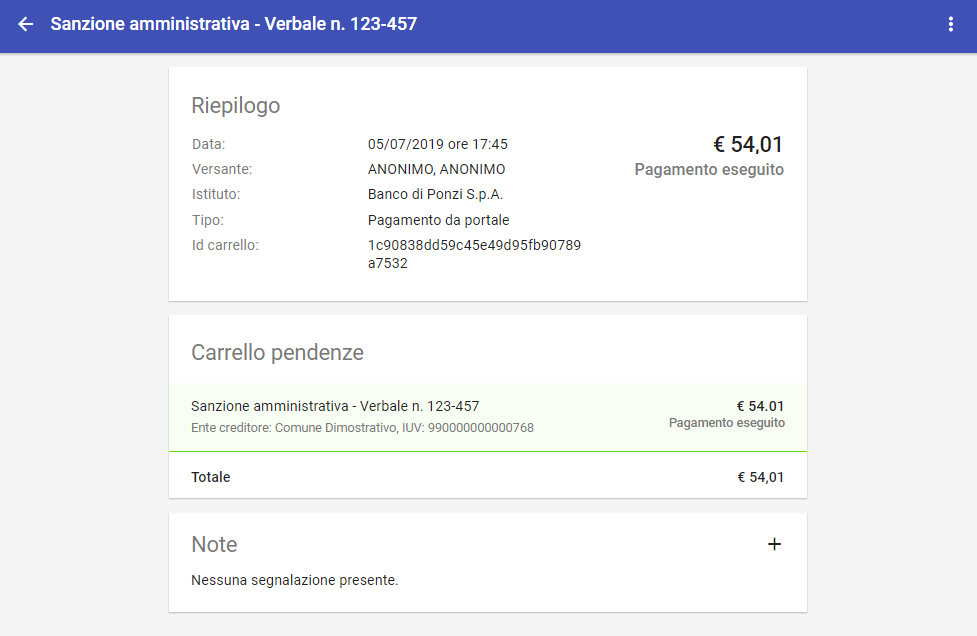This screenshot has height=636, width=977.
Task: Open pending item 'Sanzione amministrativa - Verbale n. 123-457' row
Action: coord(488,417)
